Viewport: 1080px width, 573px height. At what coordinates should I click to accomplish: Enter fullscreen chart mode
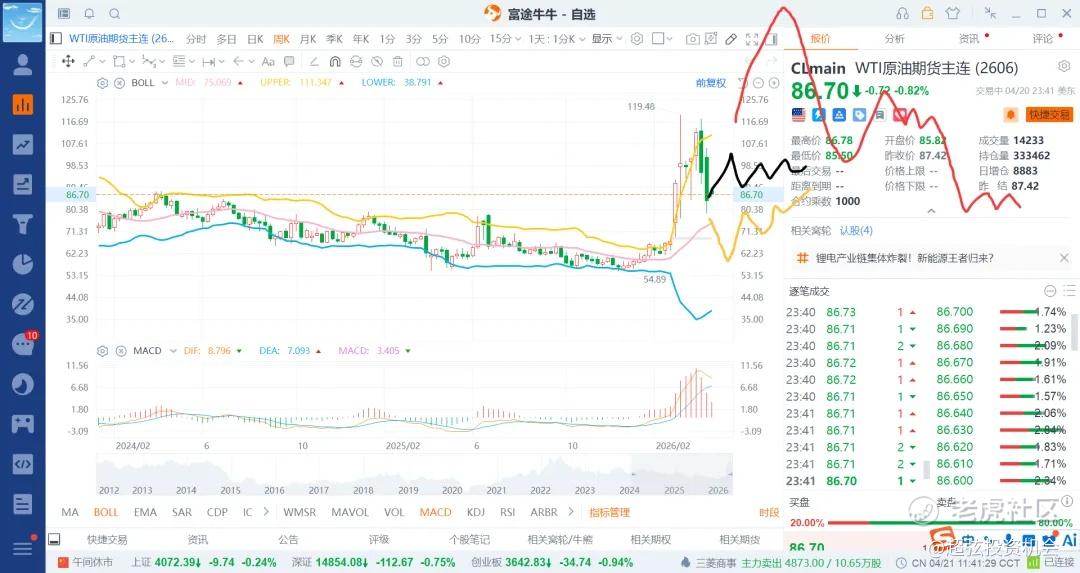click(752, 39)
